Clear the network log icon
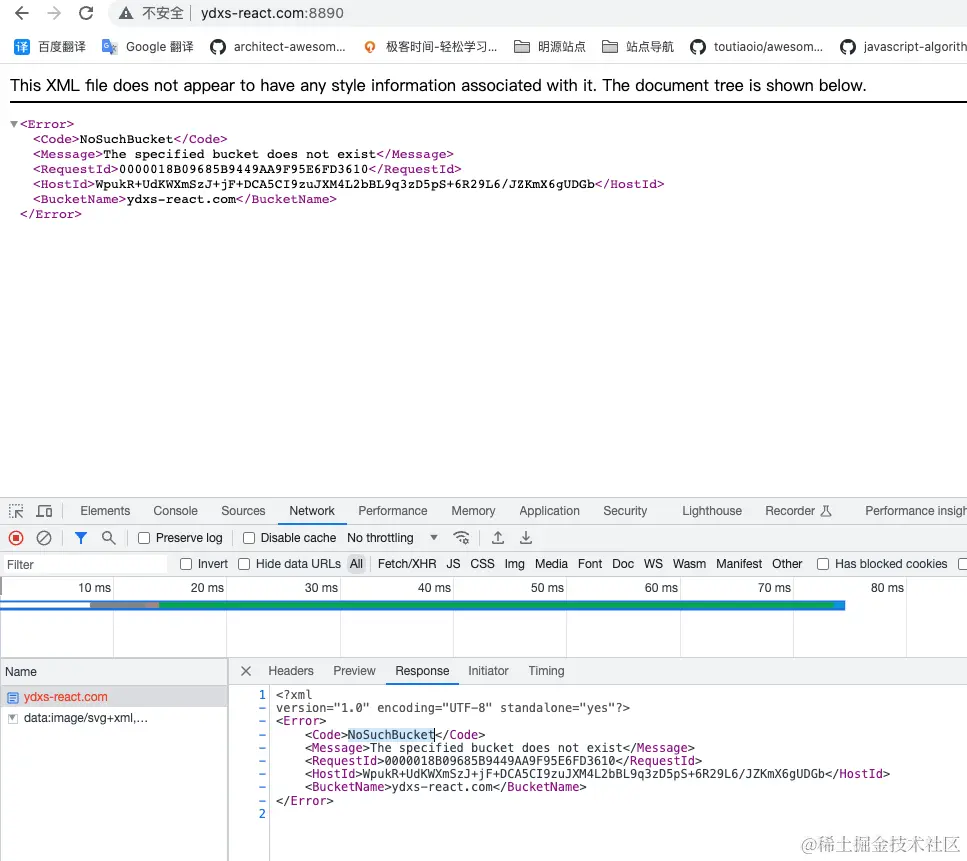Viewport: 967px width, 861px height. pyautogui.click(x=44, y=538)
